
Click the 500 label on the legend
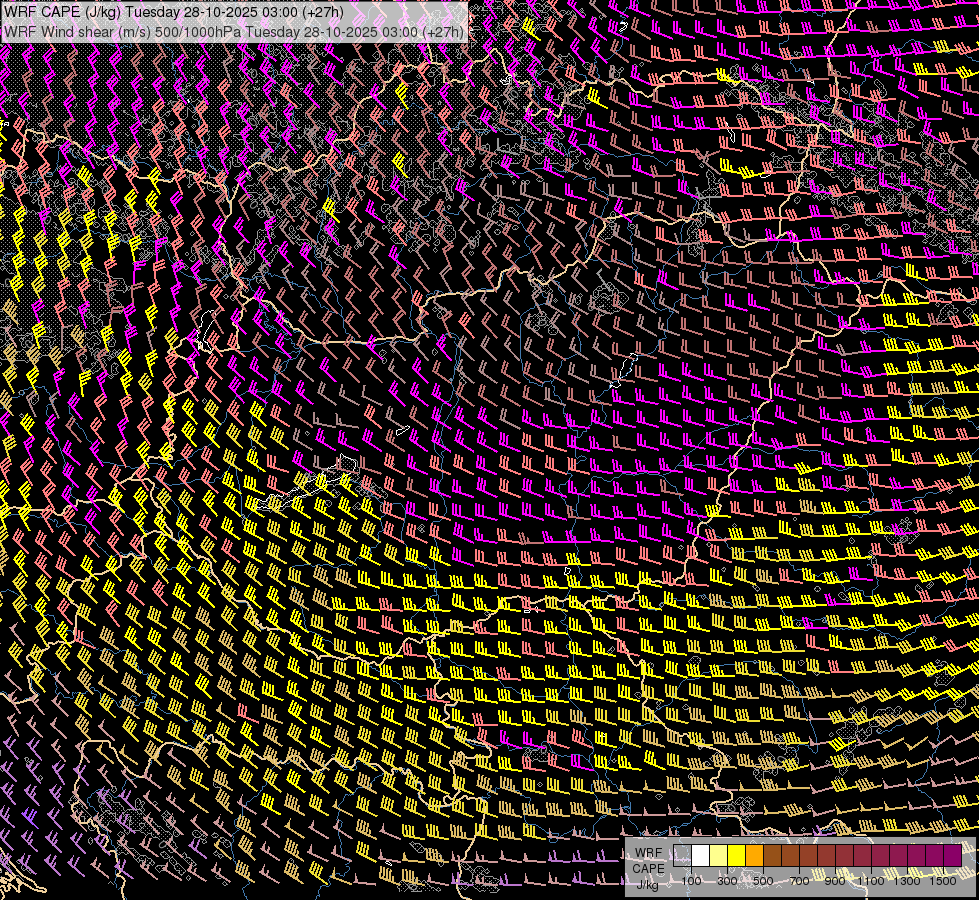coord(763,881)
